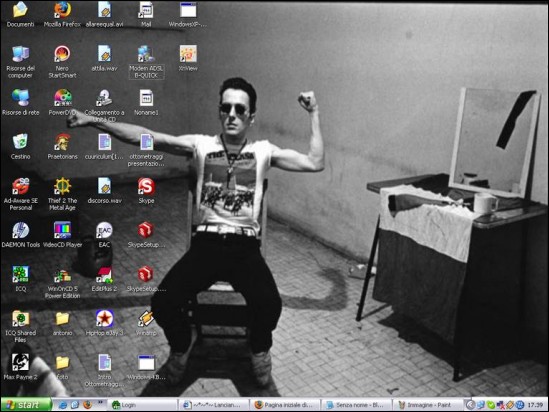Viewport: 549px width, 412px height.
Task: Click the taskbar clock showing 17.39
Action: 535,405
